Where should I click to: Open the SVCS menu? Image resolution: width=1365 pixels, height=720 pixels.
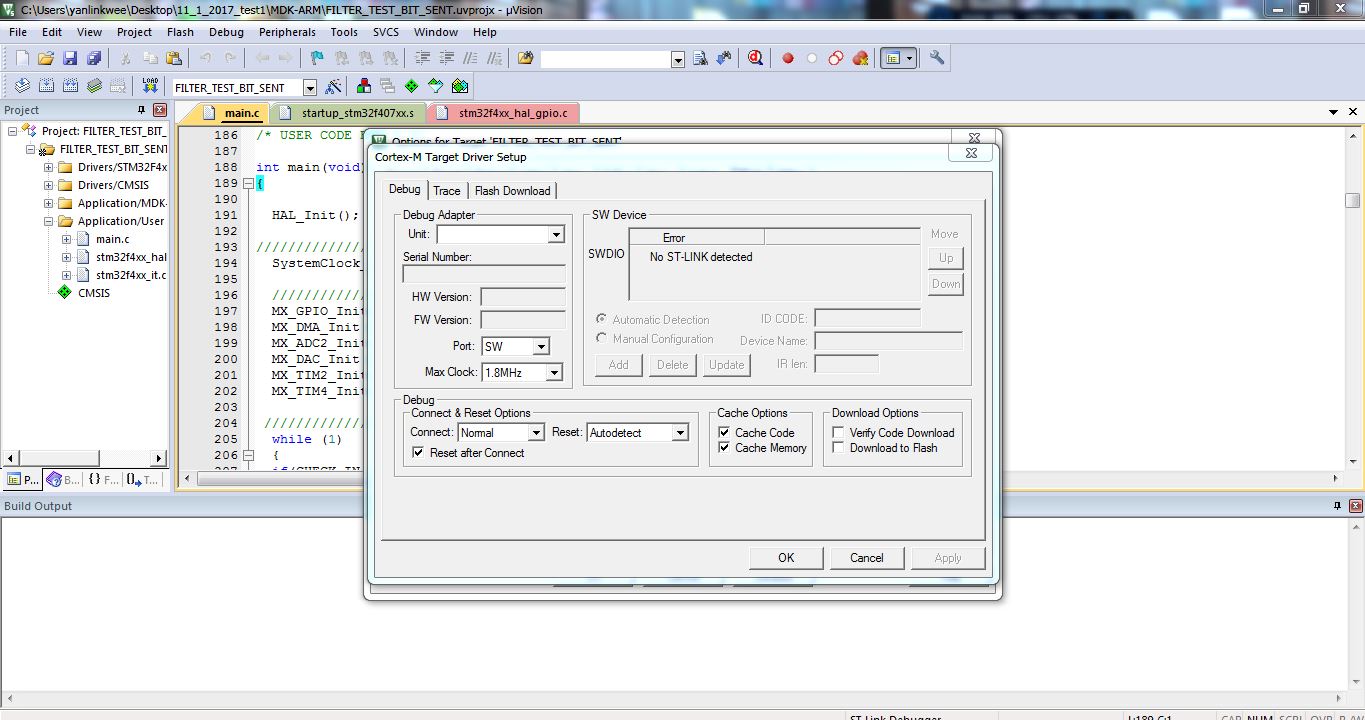[386, 32]
